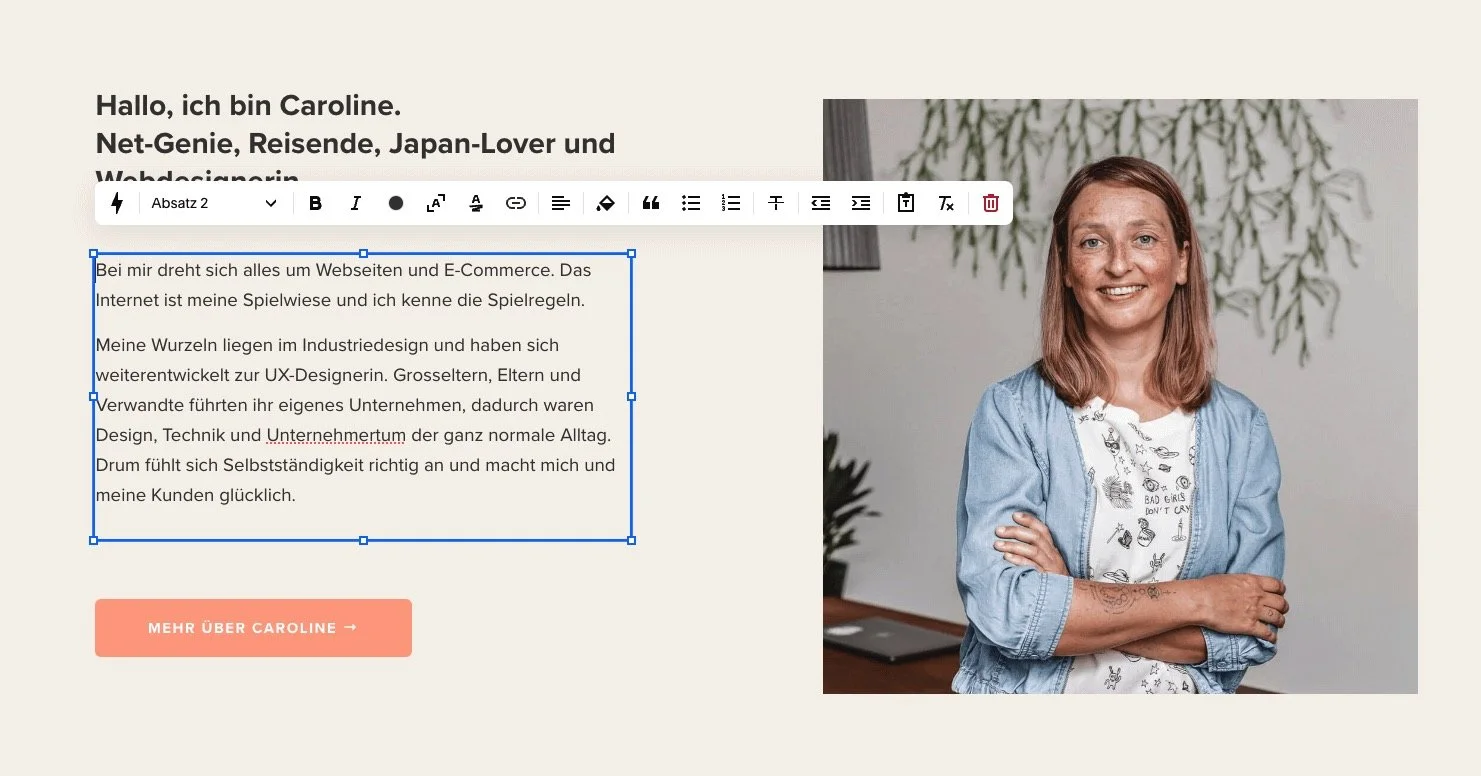This screenshot has width=1481, height=776.
Task: Insert a hyperlink into the text
Action: pyautogui.click(x=516, y=203)
